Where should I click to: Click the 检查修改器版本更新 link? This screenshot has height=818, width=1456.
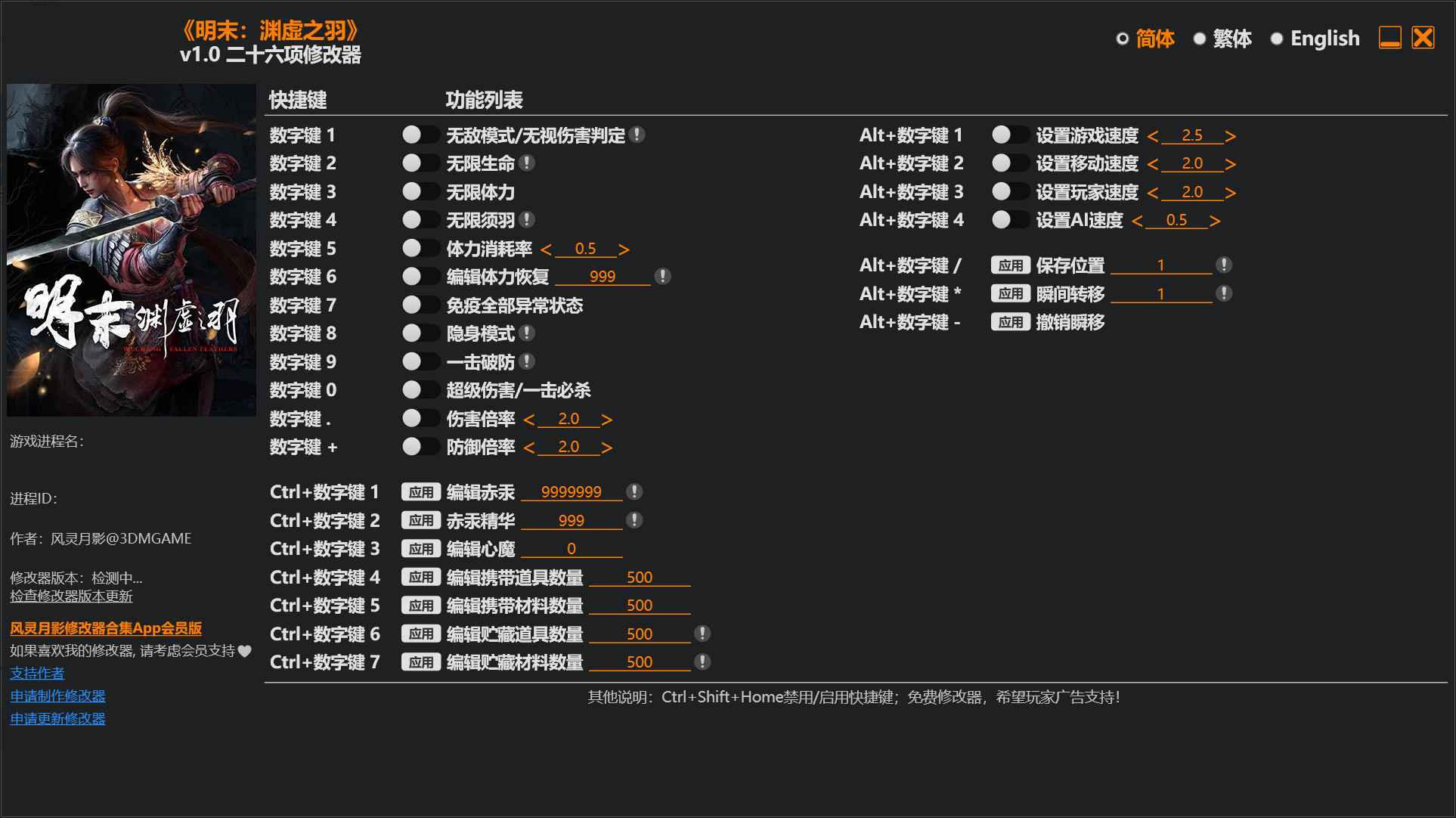coord(70,596)
